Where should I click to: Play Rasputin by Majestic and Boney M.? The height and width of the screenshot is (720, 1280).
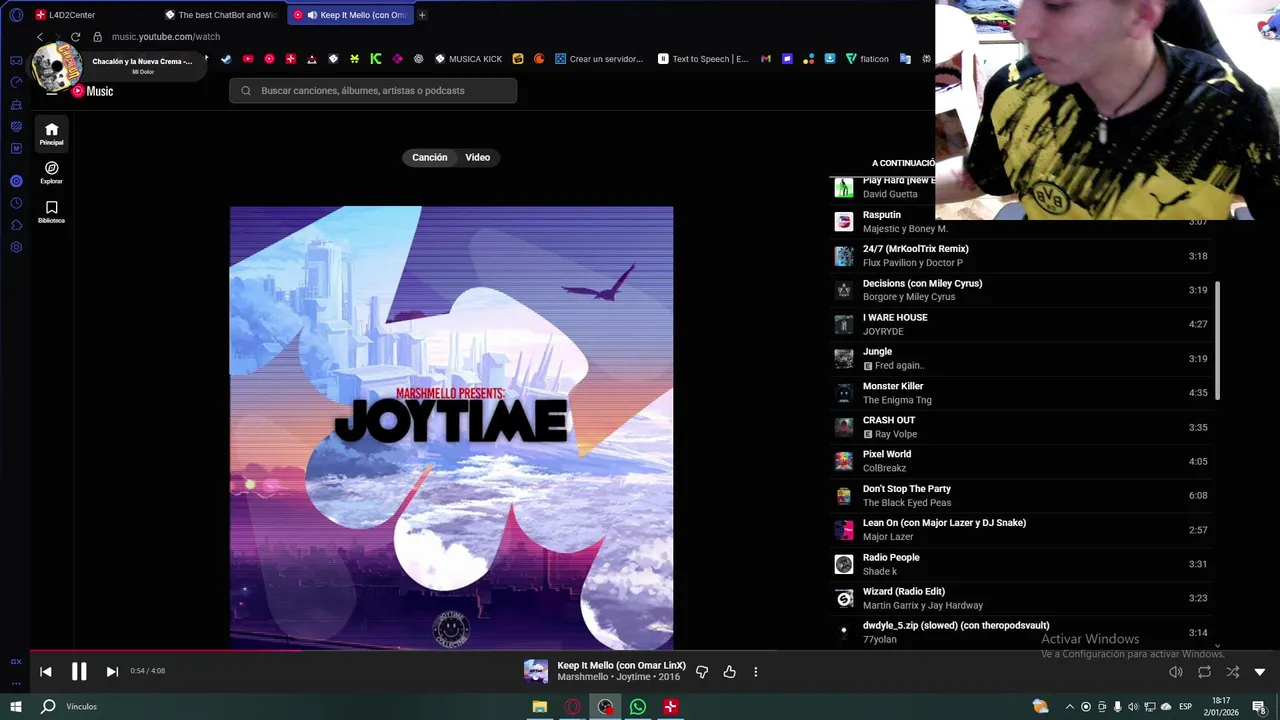click(1020, 222)
